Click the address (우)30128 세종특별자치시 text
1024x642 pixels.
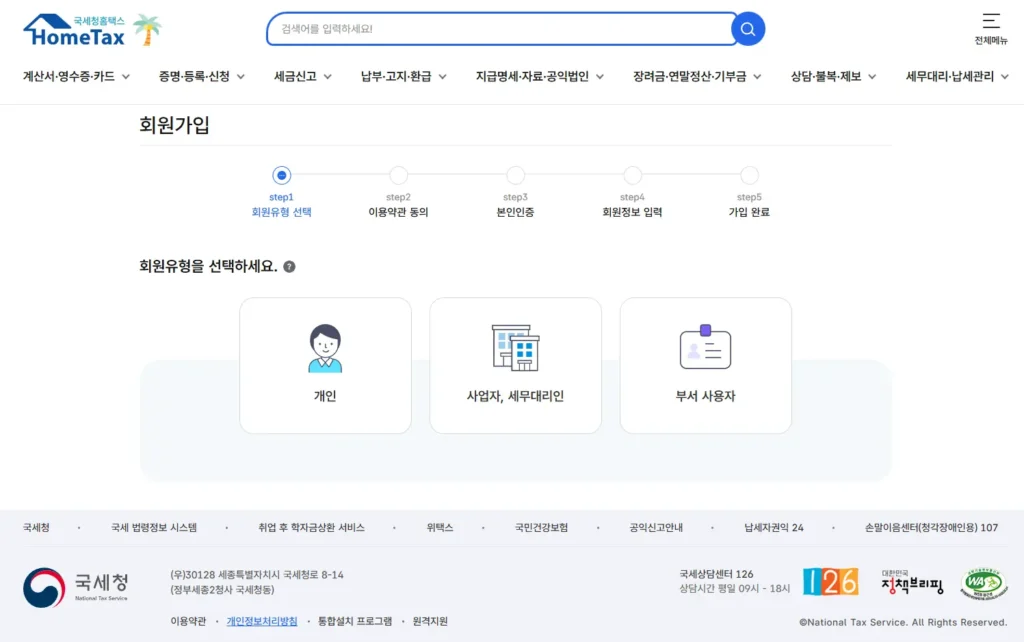[x=257, y=575]
